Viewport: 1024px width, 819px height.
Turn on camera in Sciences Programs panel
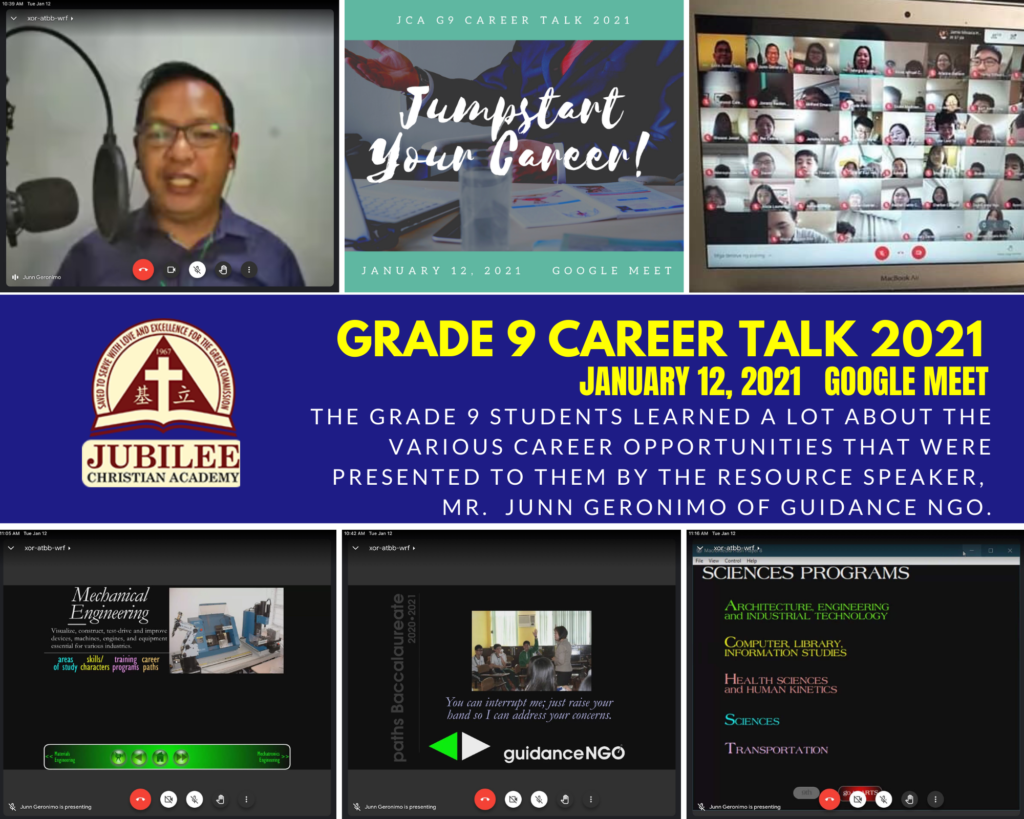click(x=857, y=799)
